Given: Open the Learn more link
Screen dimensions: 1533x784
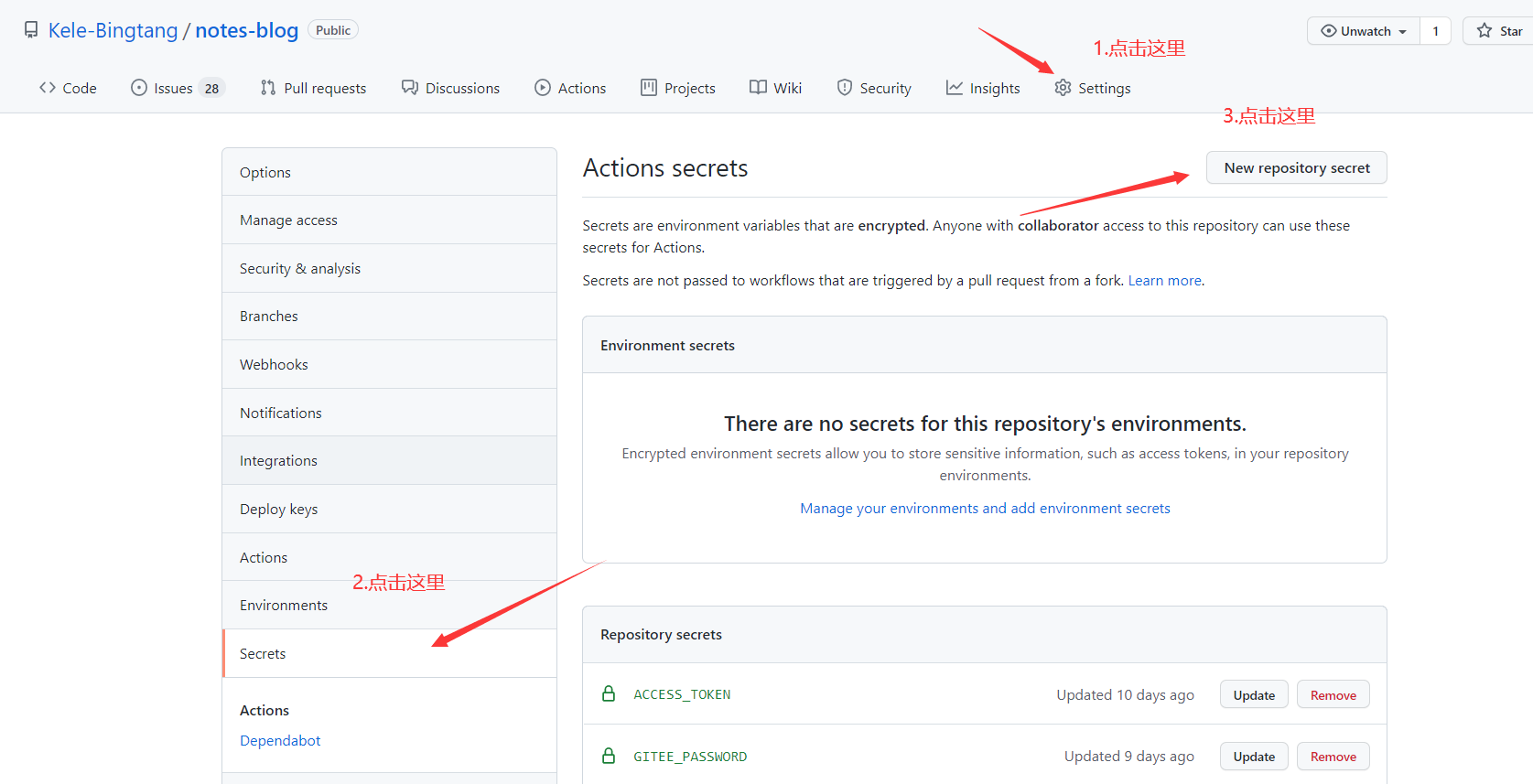Looking at the screenshot, I should [1164, 281].
